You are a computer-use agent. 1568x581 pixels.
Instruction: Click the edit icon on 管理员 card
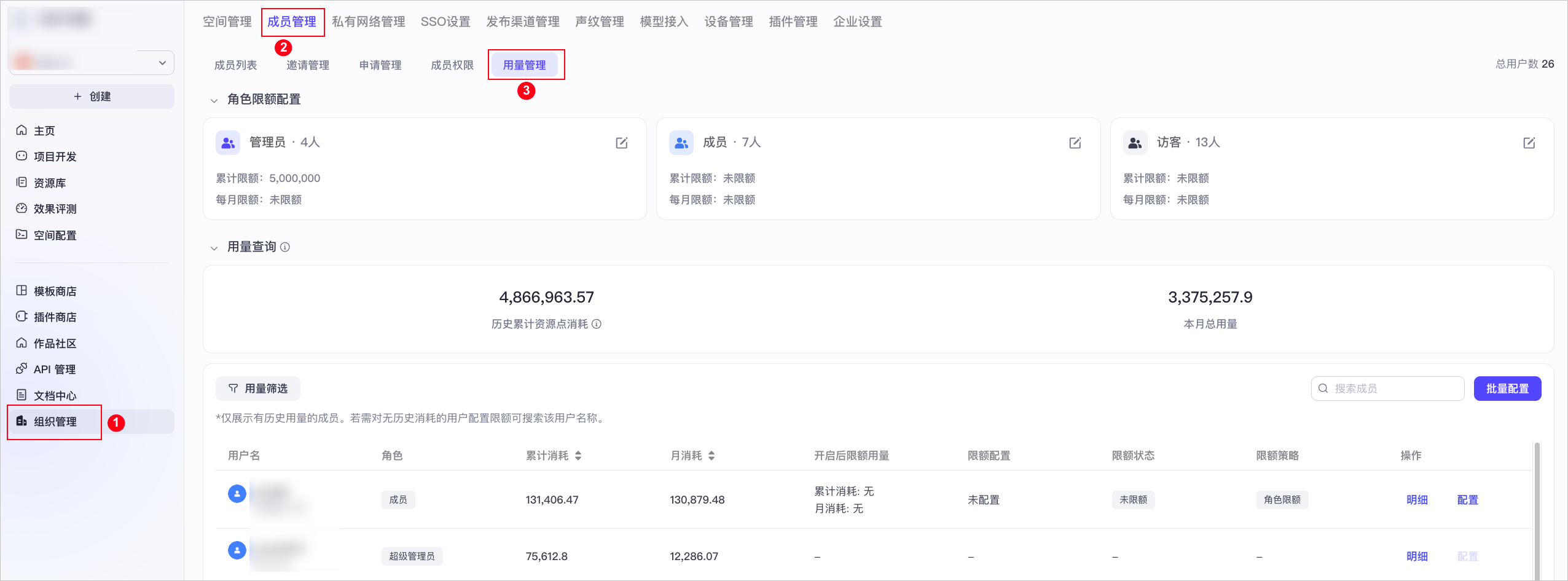621,143
